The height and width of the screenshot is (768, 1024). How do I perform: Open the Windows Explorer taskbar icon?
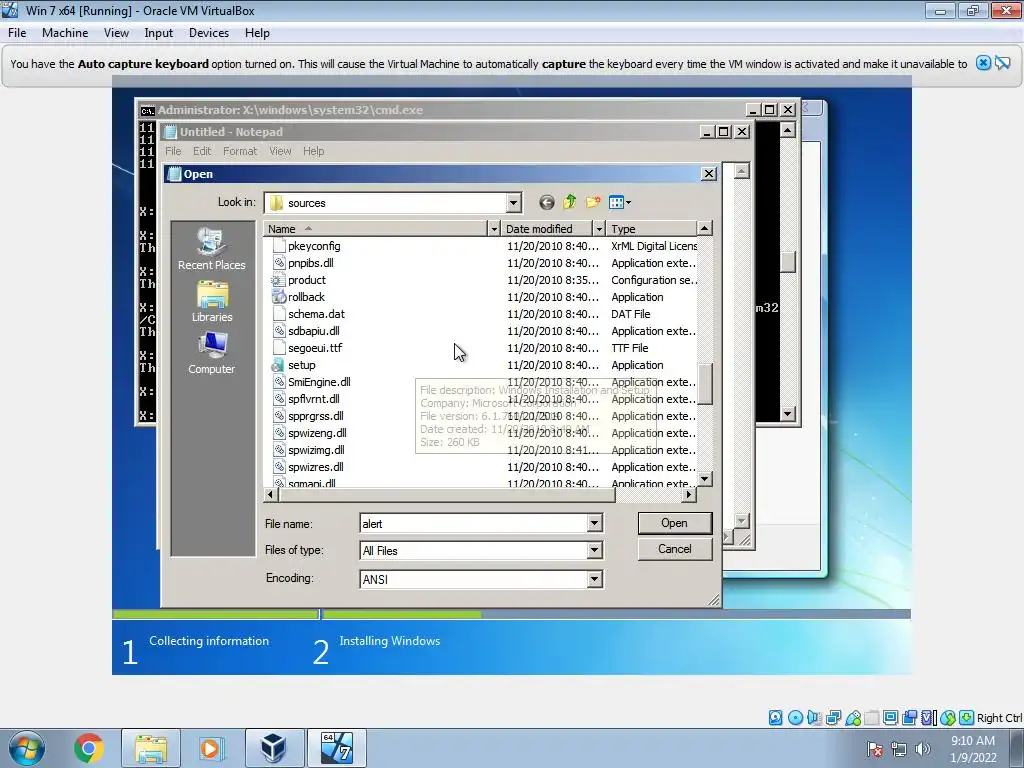click(151, 748)
